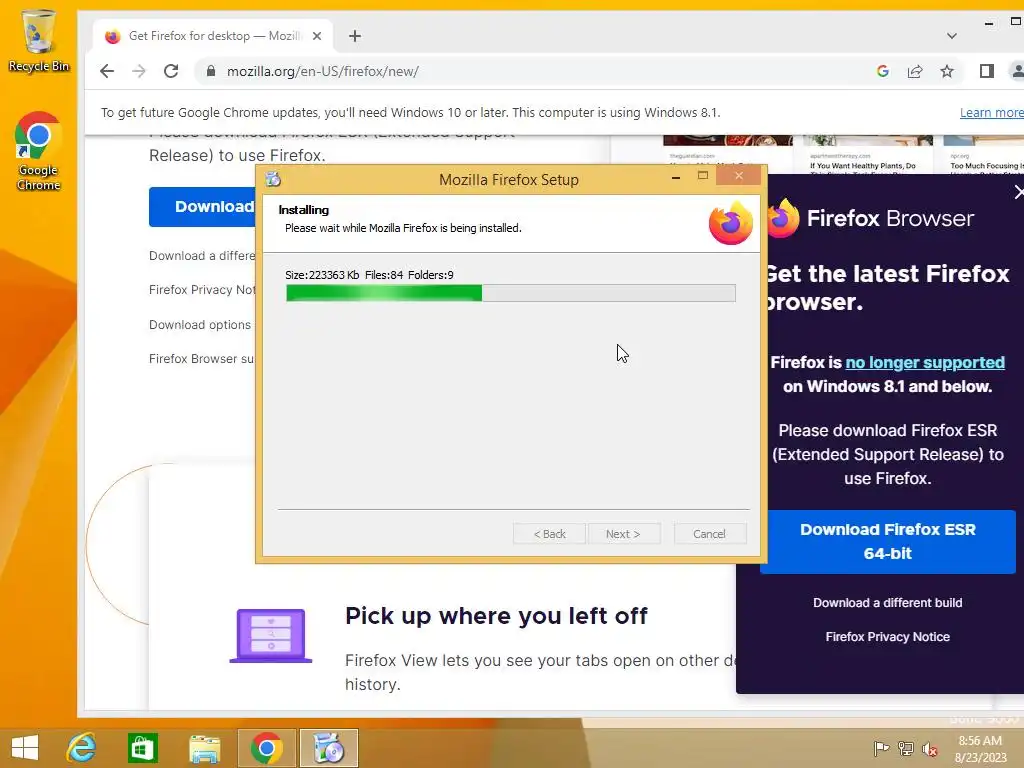Close the Get Firefox for desktop tab
Image resolution: width=1024 pixels, height=768 pixels.
[x=317, y=36]
